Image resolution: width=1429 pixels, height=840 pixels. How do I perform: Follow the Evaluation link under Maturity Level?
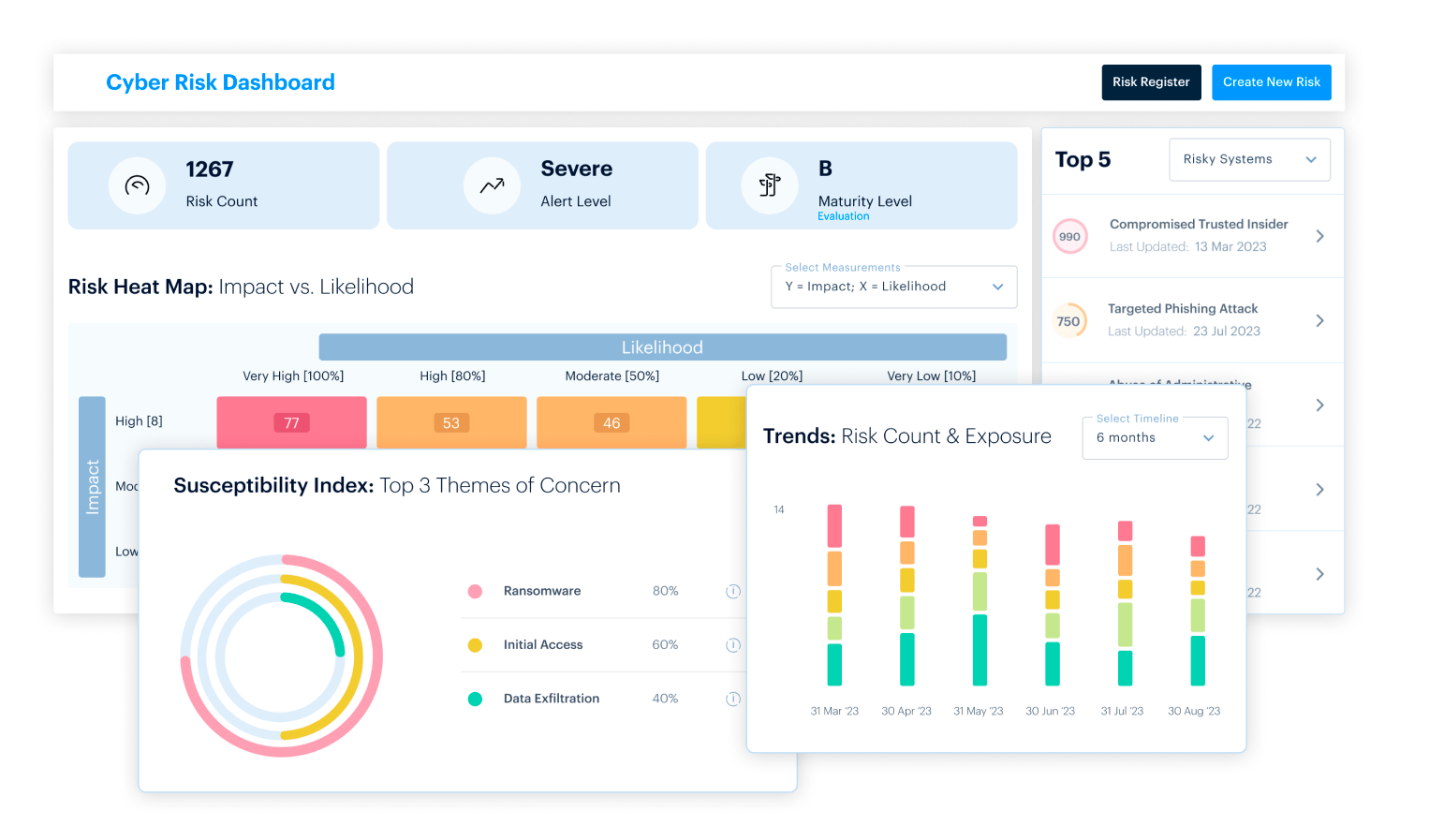tap(843, 216)
